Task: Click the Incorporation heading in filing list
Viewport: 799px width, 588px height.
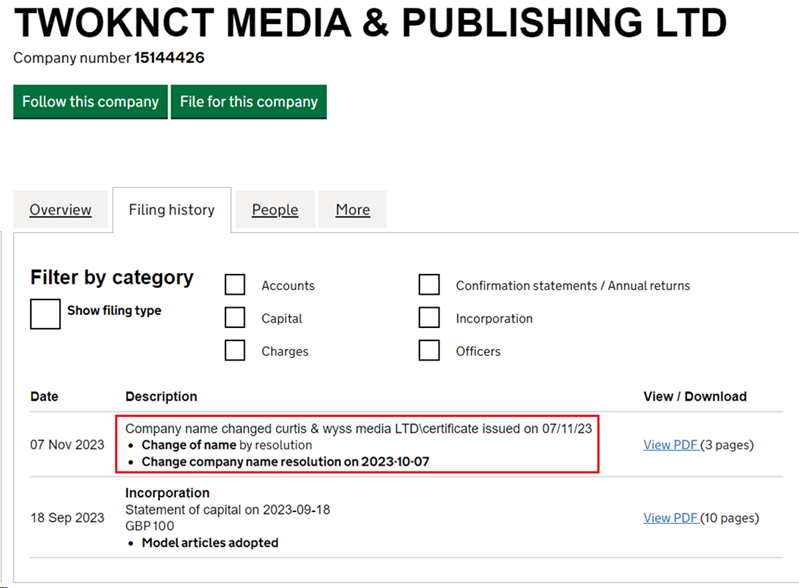Action: click(167, 493)
